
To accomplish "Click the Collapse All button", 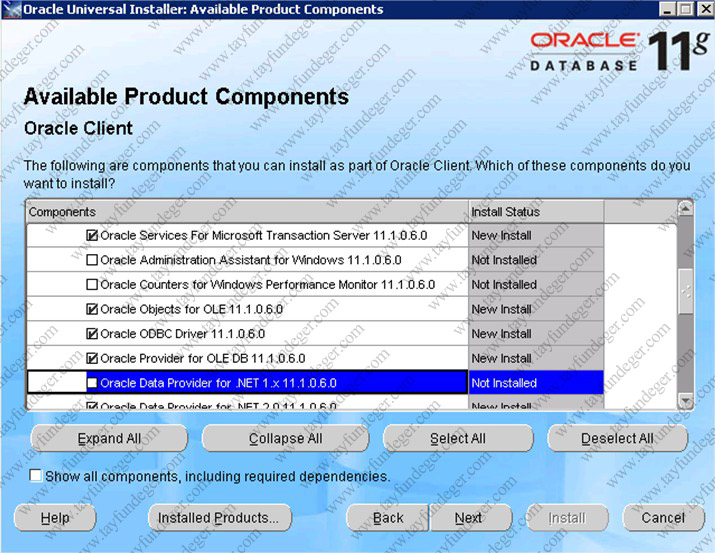I will pos(285,439).
